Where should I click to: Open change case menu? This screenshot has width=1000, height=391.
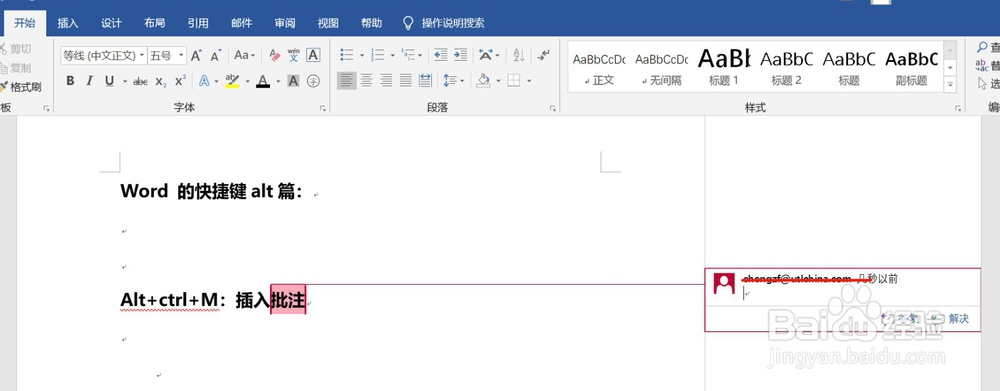(x=244, y=55)
